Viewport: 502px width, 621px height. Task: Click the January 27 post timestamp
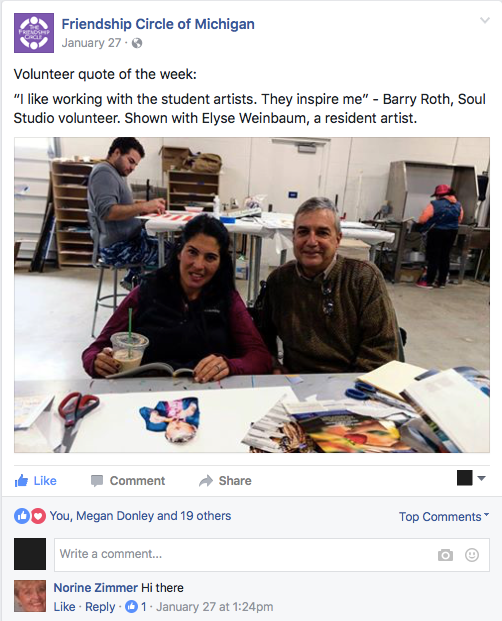pyautogui.click(x=91, y=43)
